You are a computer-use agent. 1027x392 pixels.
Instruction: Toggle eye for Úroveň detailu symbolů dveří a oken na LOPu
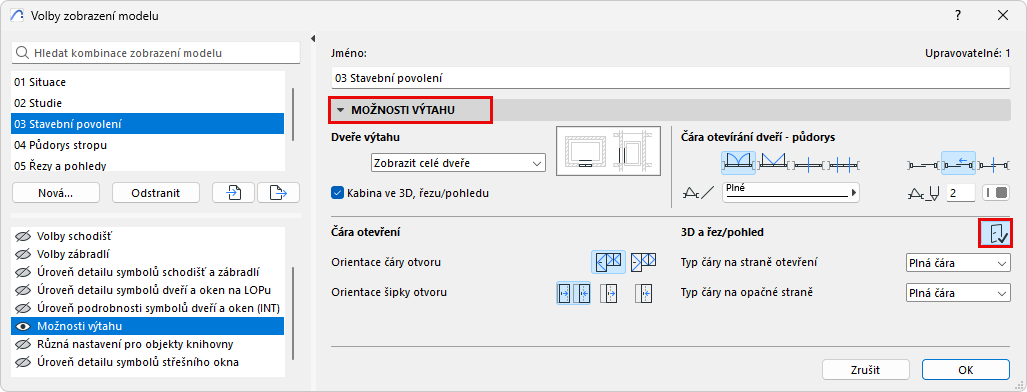coord(24,290)
